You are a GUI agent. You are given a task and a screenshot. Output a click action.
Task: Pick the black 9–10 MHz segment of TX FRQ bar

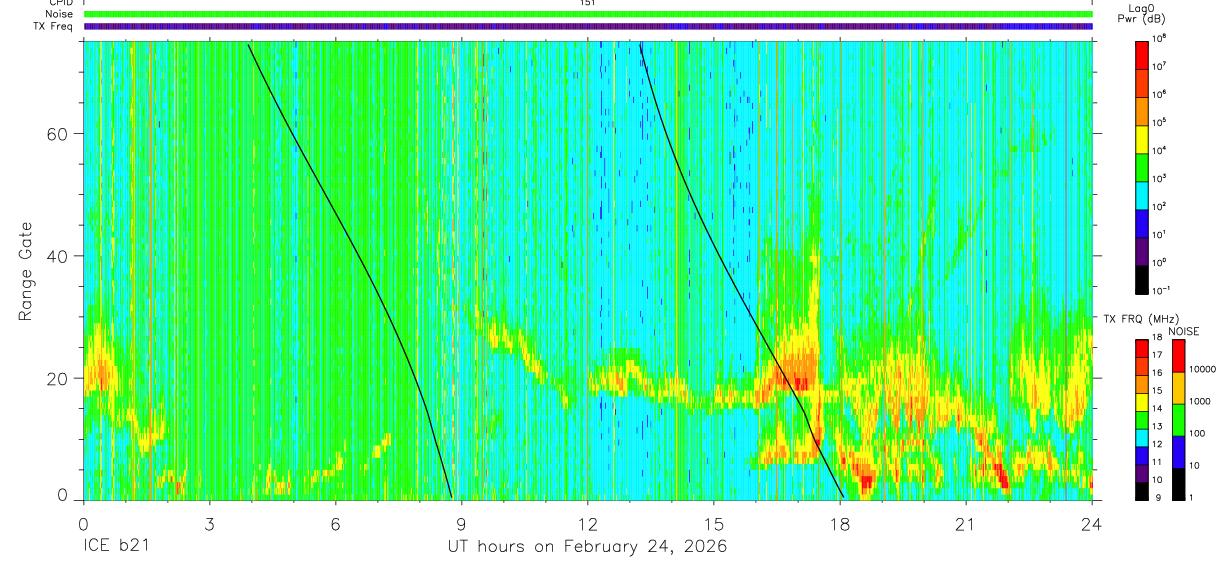click(1143, 491)
